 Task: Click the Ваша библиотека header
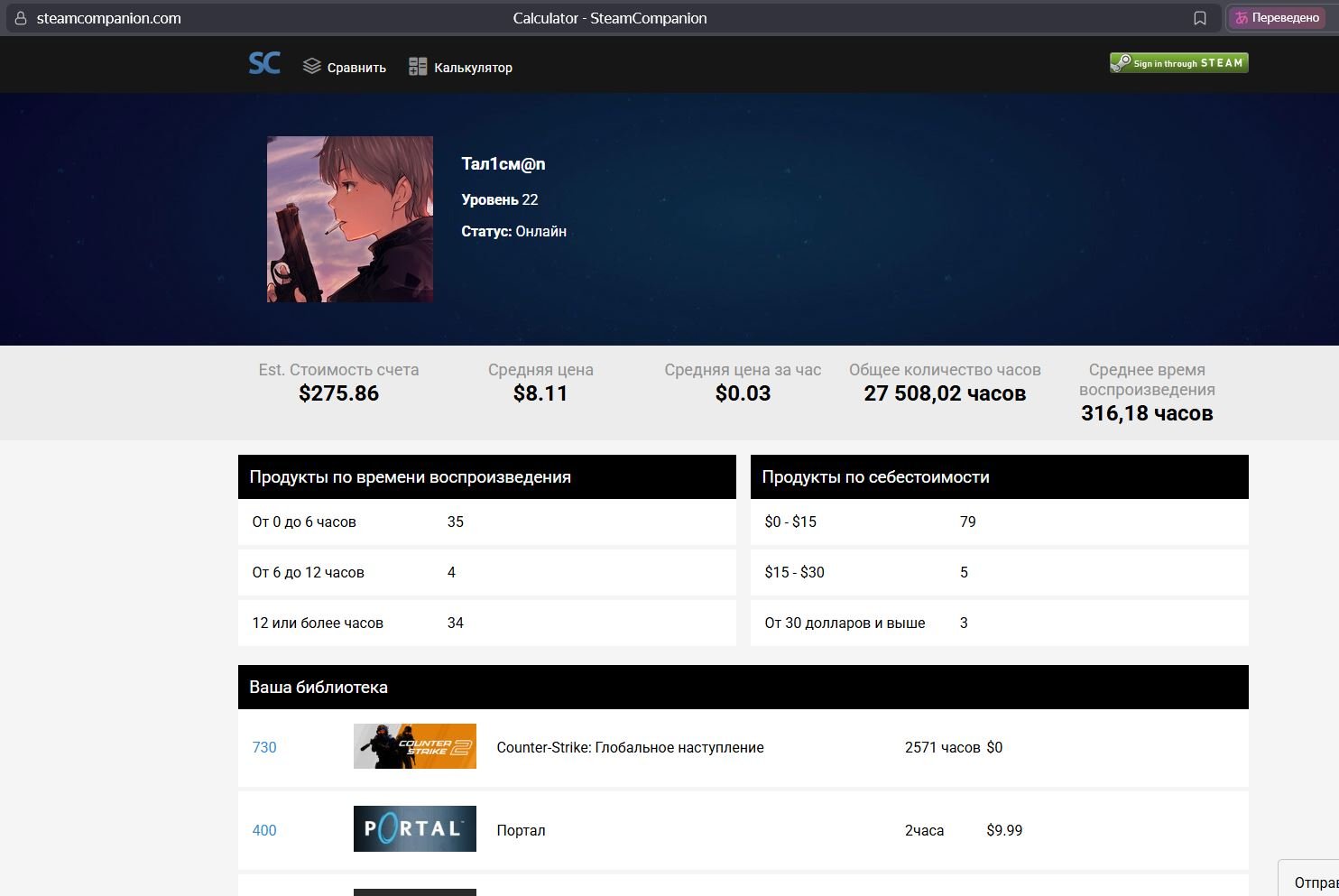(x=743, y=687)
